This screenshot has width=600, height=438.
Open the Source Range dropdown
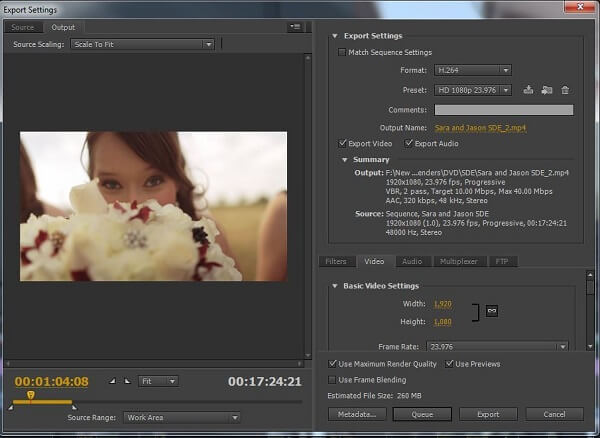point(180,417)
